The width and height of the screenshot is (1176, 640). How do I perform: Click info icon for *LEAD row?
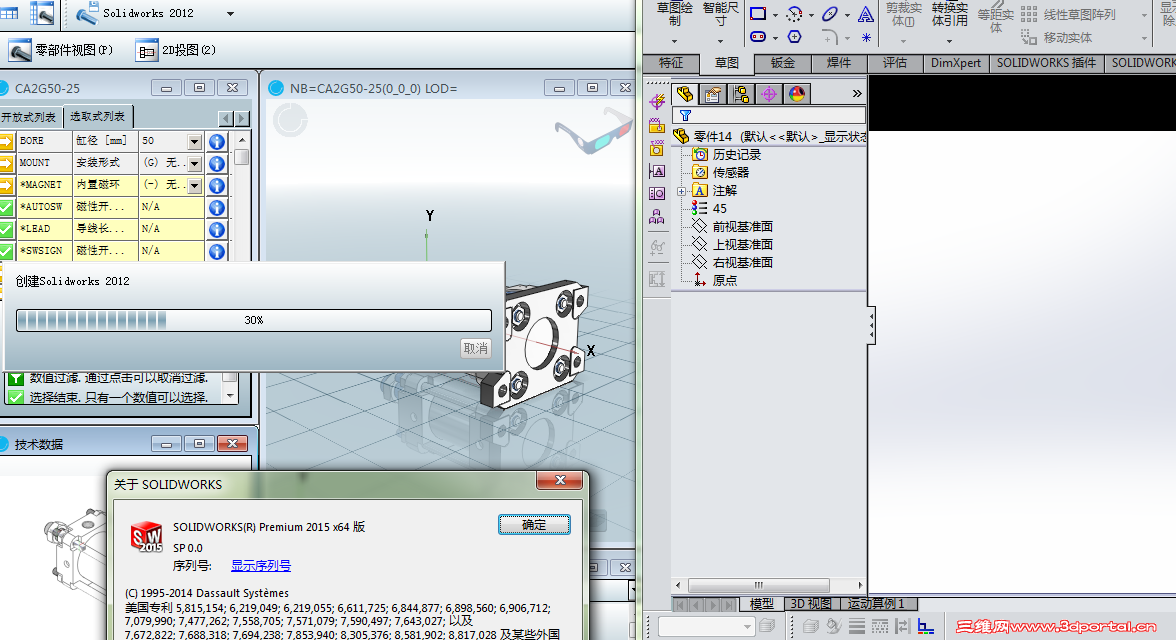point(217,229)
